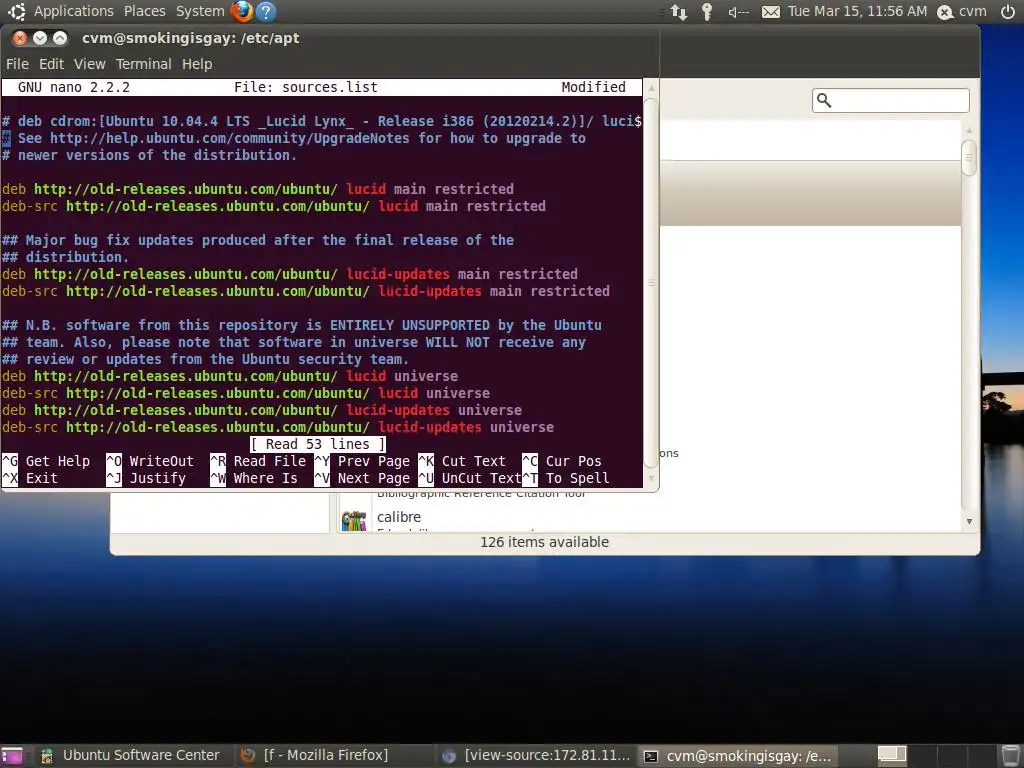Open the mail envelope indicator menu
Image resolution: width=1024 pixels, height=768 pixels.
tap(771, 12)
